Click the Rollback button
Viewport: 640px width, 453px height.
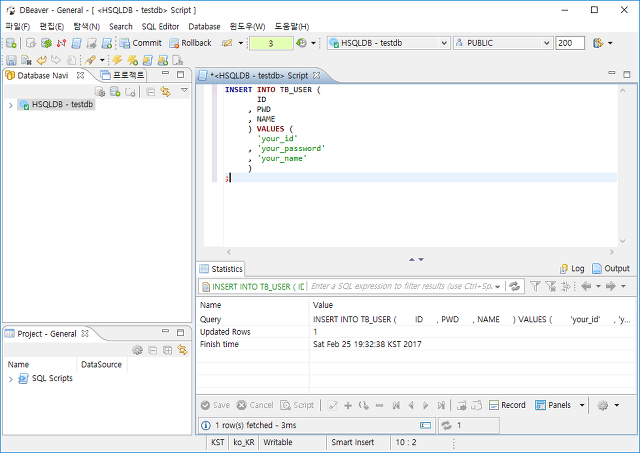(x=190, y=43)
